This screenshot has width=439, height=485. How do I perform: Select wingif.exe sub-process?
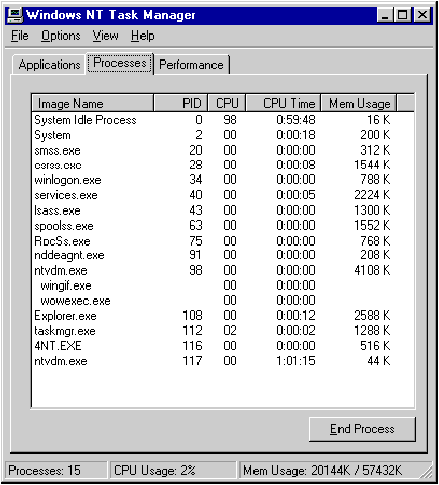tap(223, 286)
